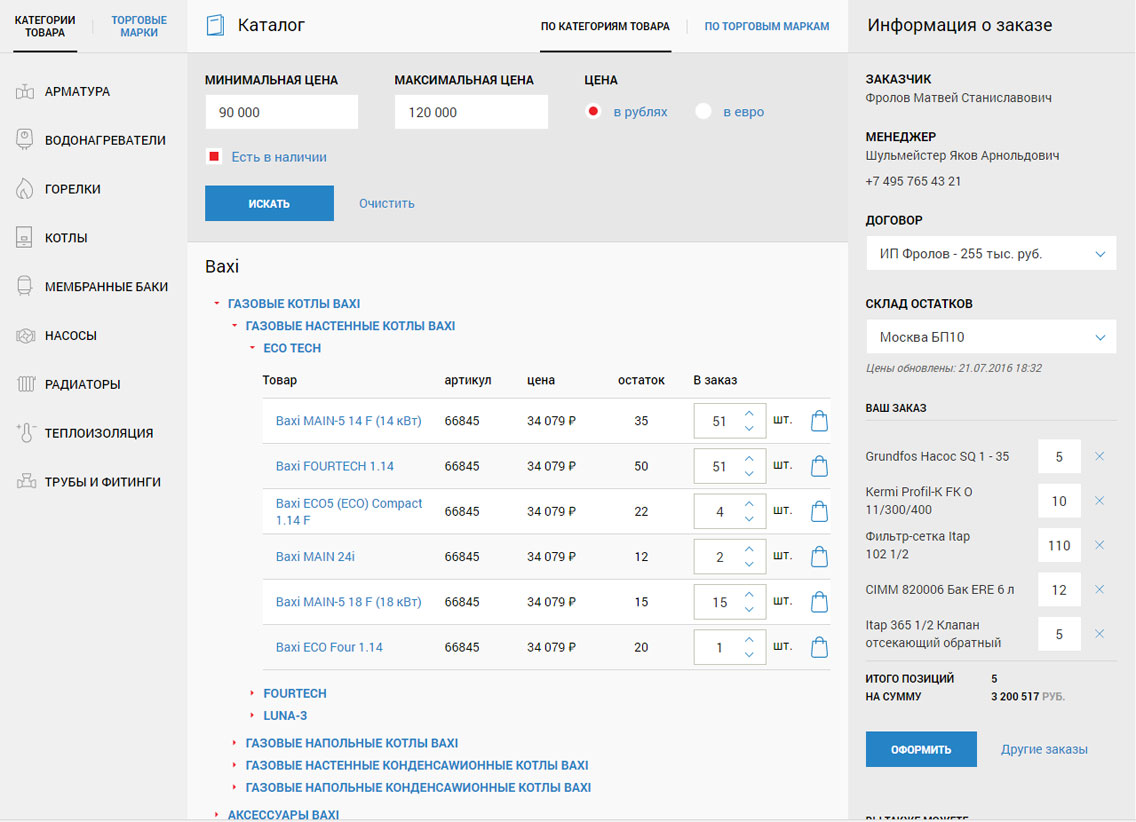
Task: Open Baxi MAIN 24i product link
Action: (x=315, y=556)
